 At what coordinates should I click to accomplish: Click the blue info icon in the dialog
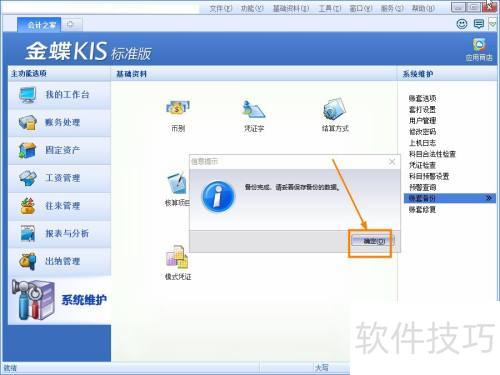(x=218, y=197)
